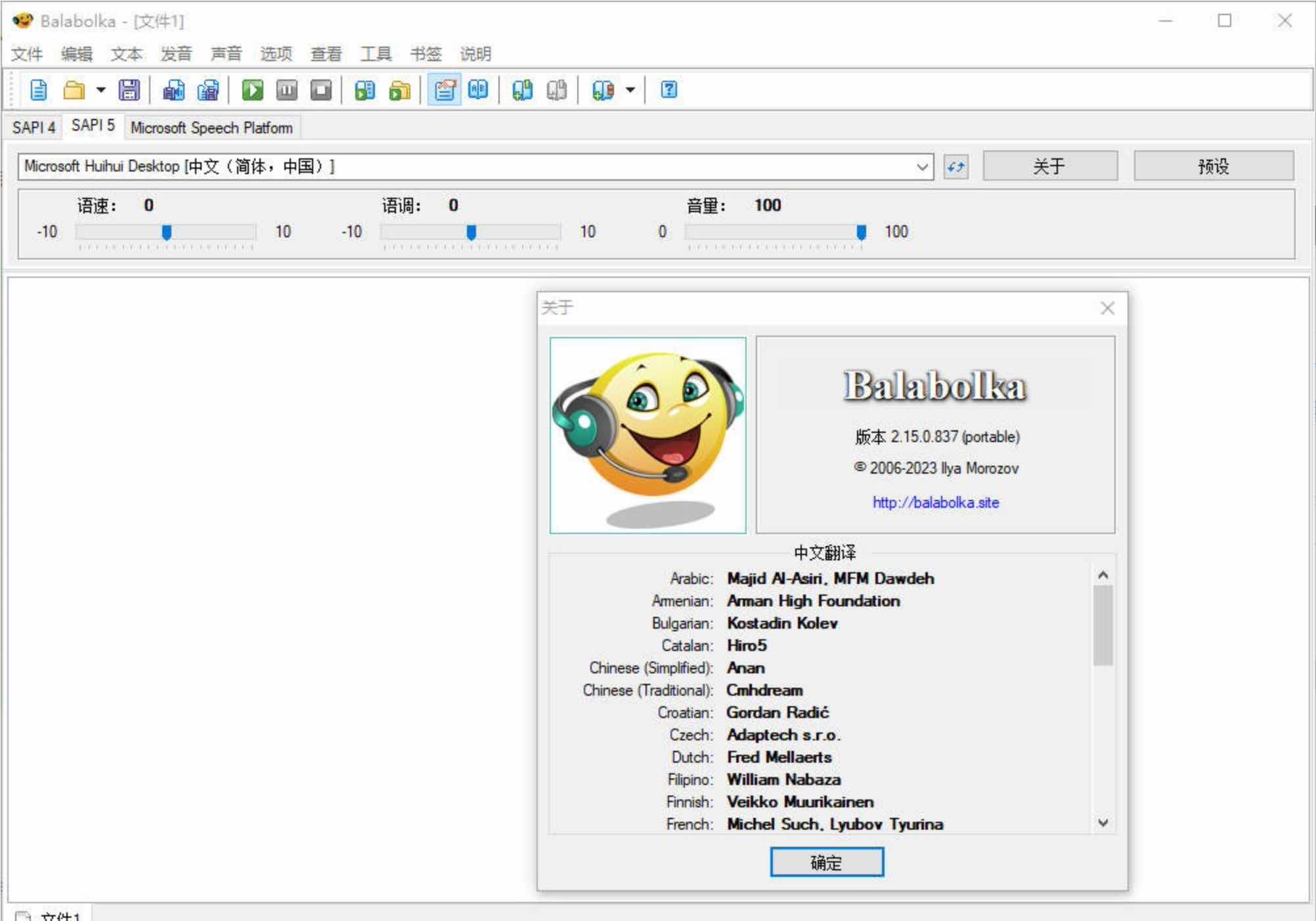Viewport: 1316px width, 921px height.
Task: Click the translator name Kostadin Kolev
Action: [782, 623]
